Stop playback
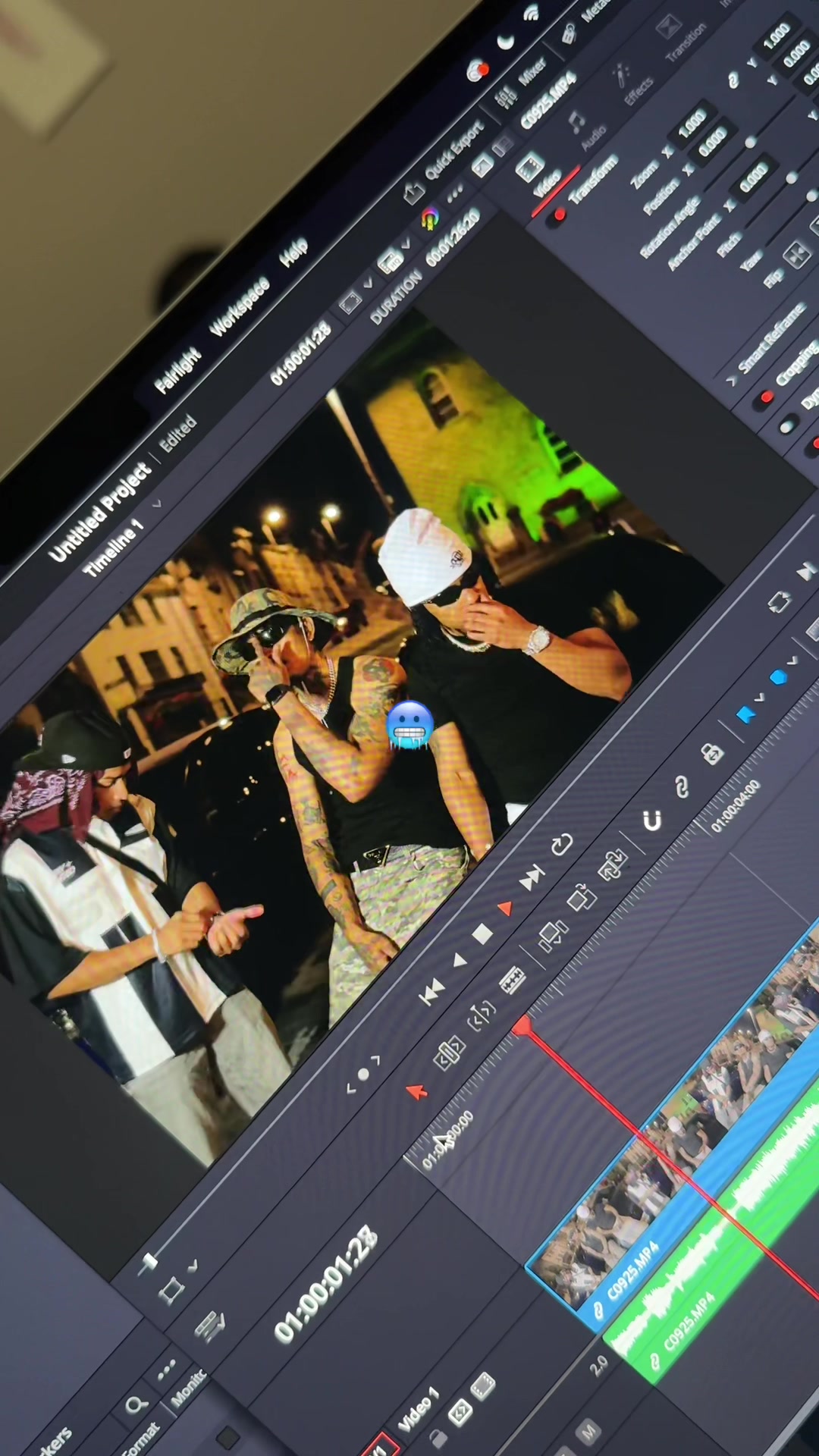The width and height of the screenshot is (819, 1456). 482,934
